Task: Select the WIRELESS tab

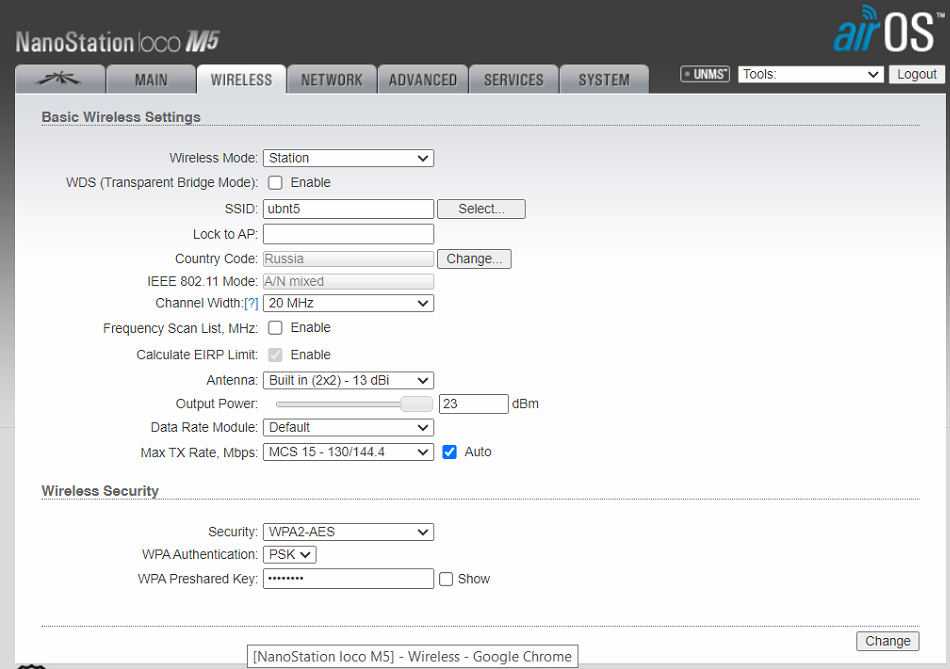Action: tap(241, 79)
